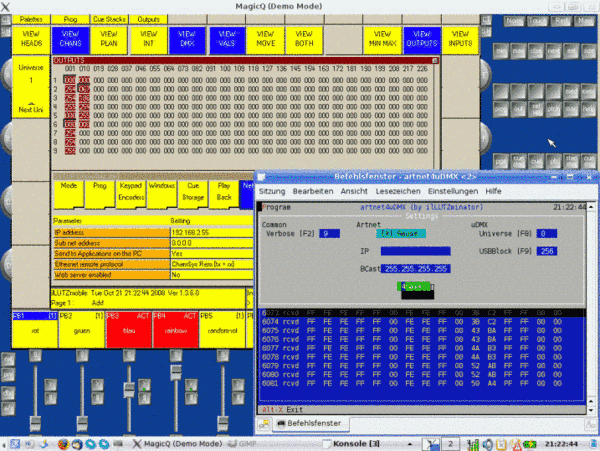Viewport: 600px width, 451px height.
Task: Select the Play Back settings tab
Action: pos(224,194)
